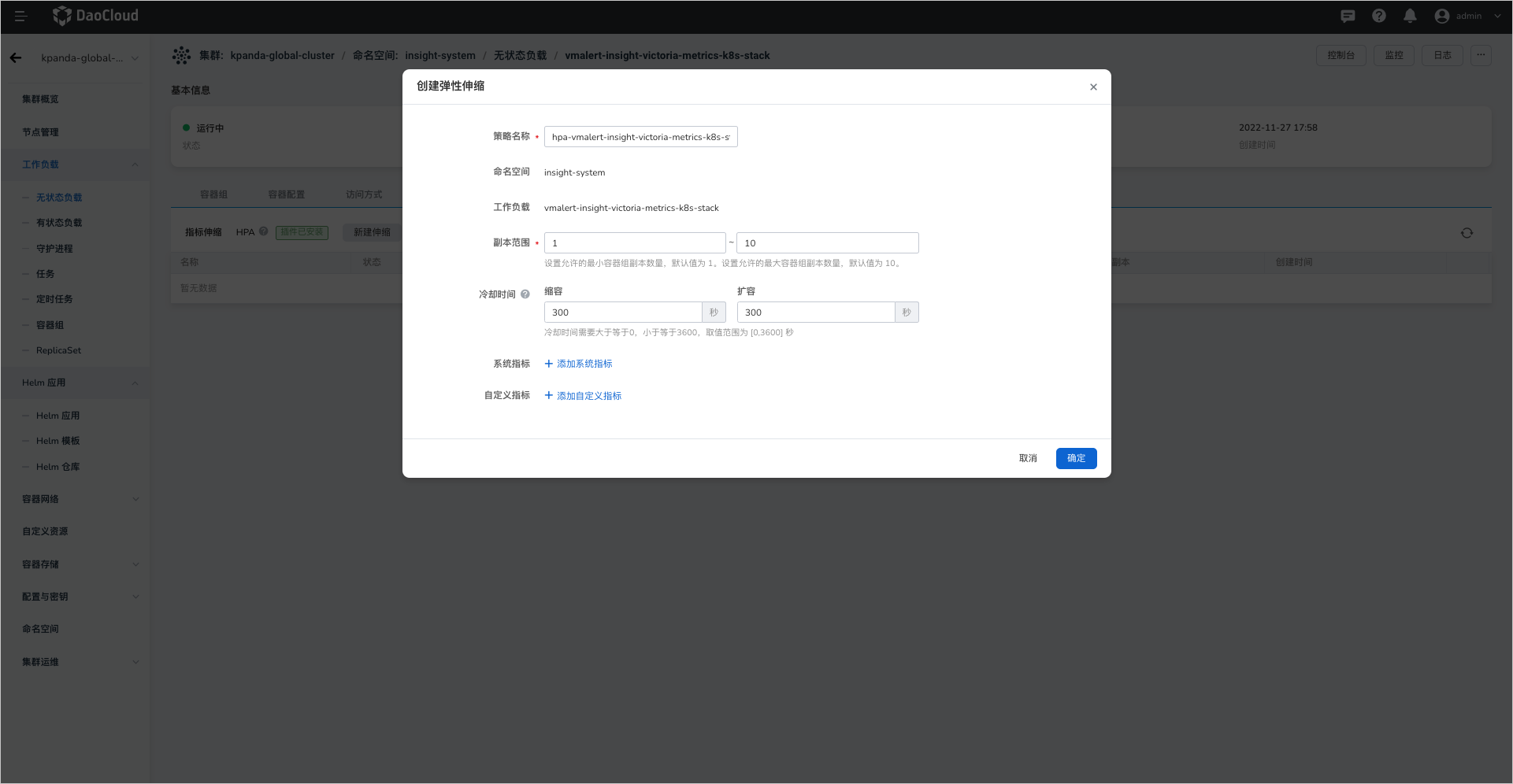The height and width of the screenshot is (784, 1513).
Task: Click the 控制台 button
Action: [1341, 55]
